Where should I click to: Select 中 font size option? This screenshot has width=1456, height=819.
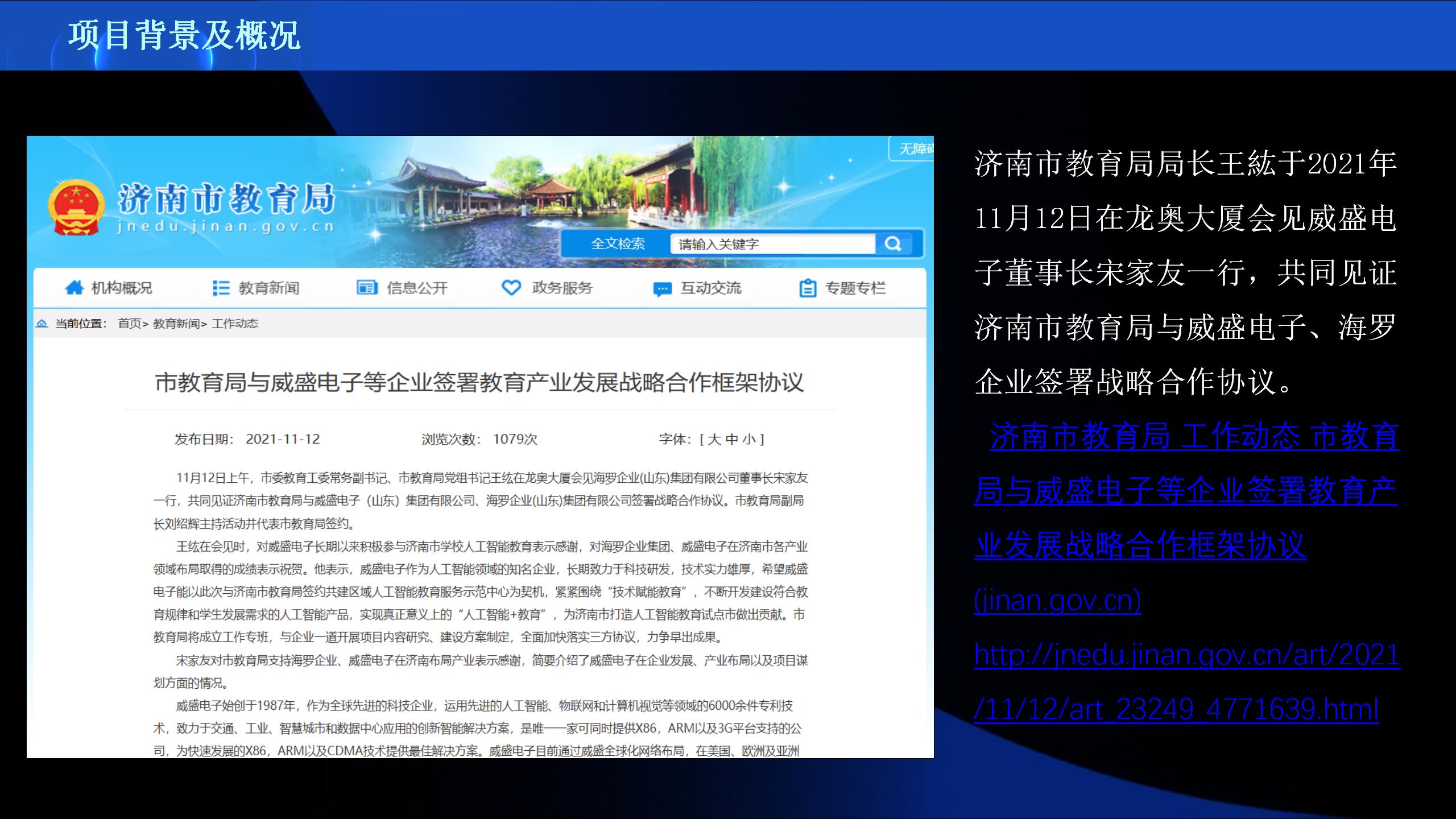coord(732,439)
